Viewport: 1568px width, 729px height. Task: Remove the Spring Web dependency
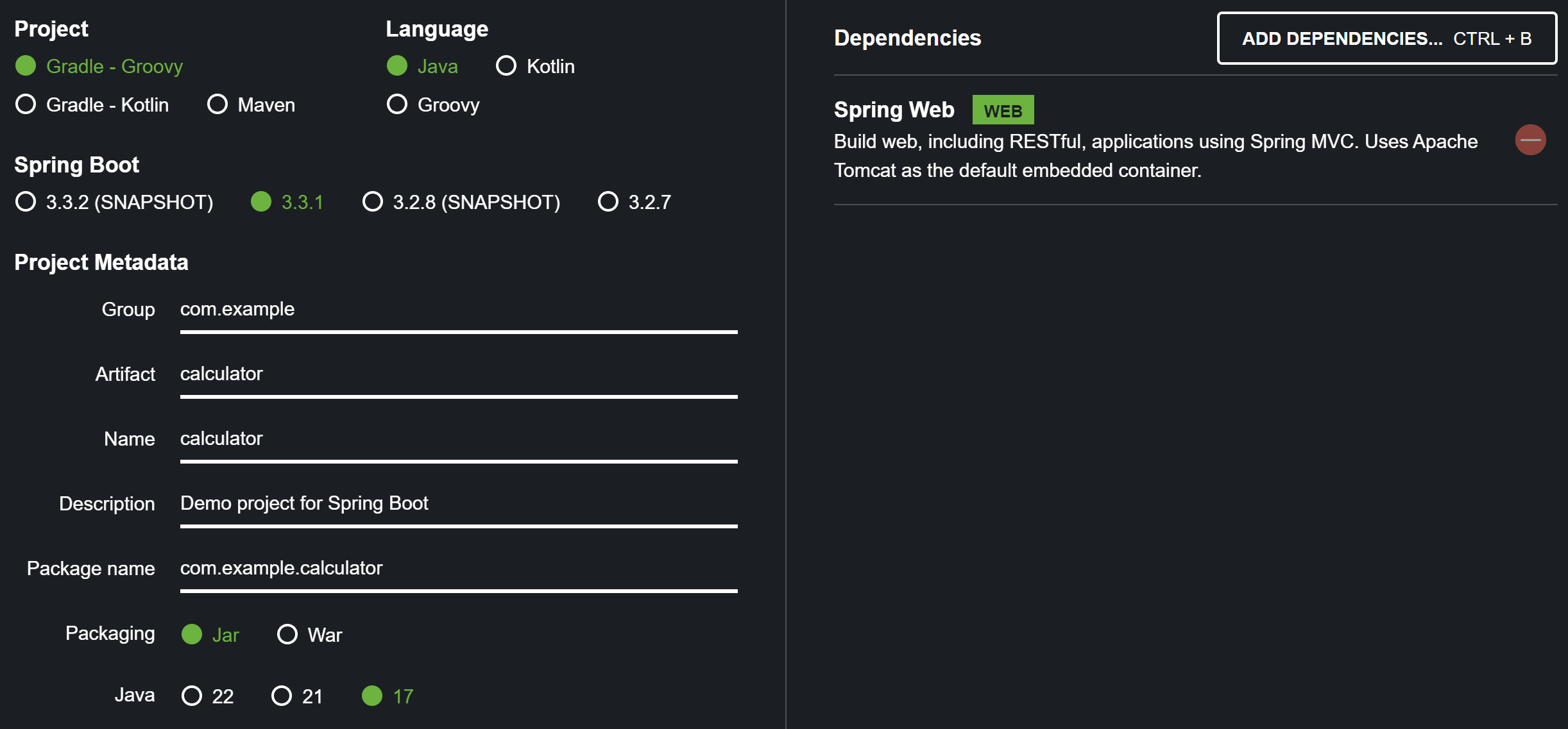pyautogui.click(x=1530, y=140)
